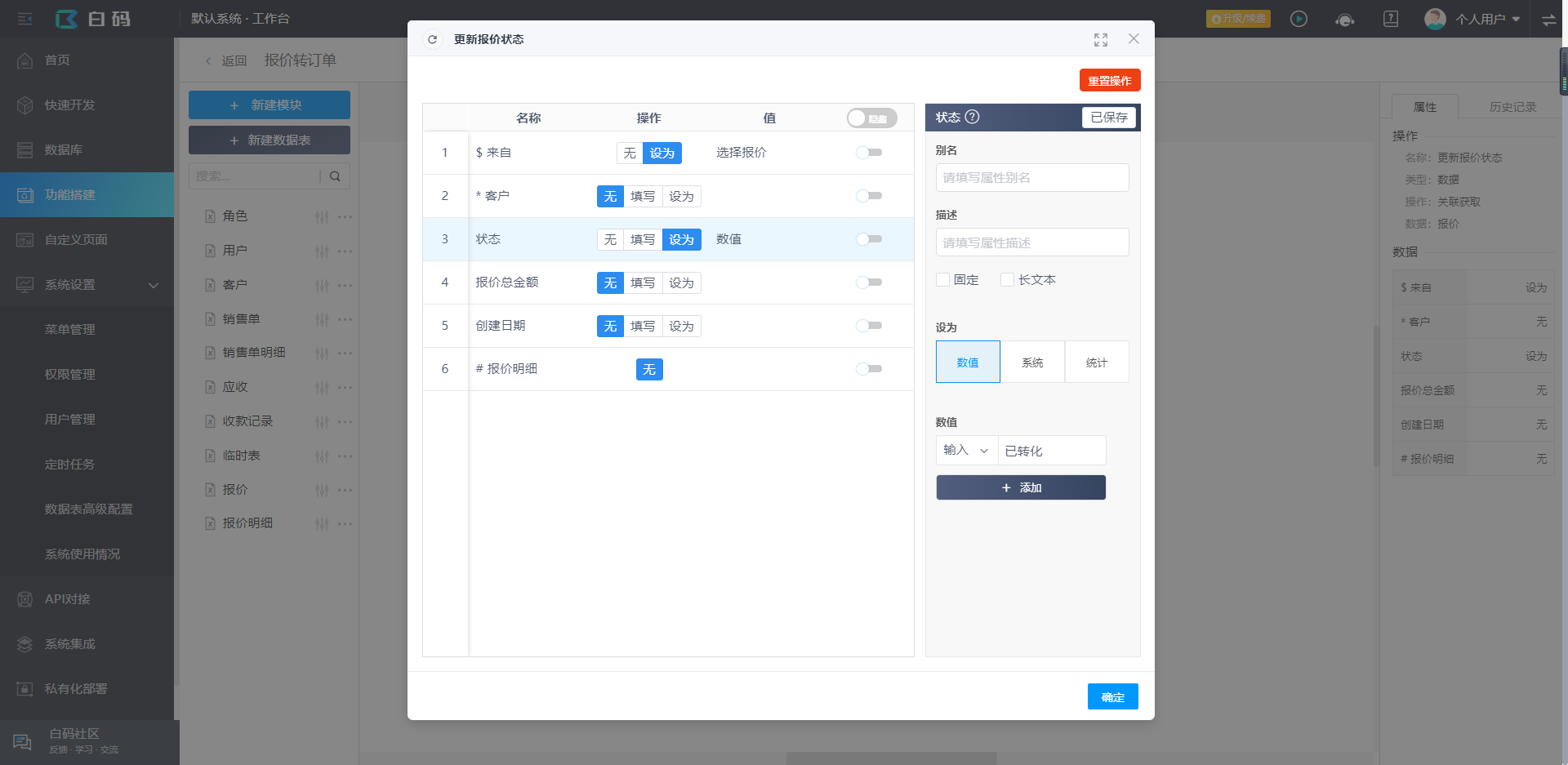Open the 输入 dropdown under 数值

point(967,451)
